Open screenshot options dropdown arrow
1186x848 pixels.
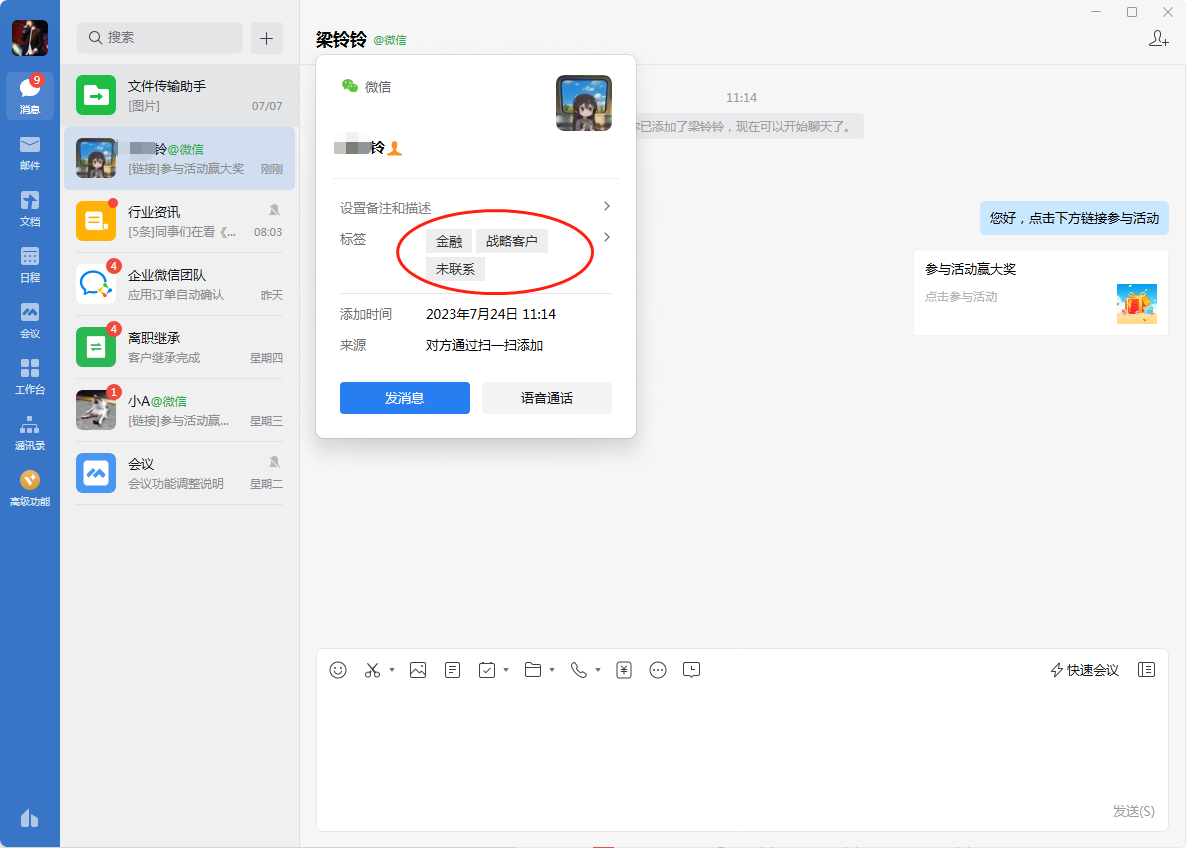click(x=392, y=669)
